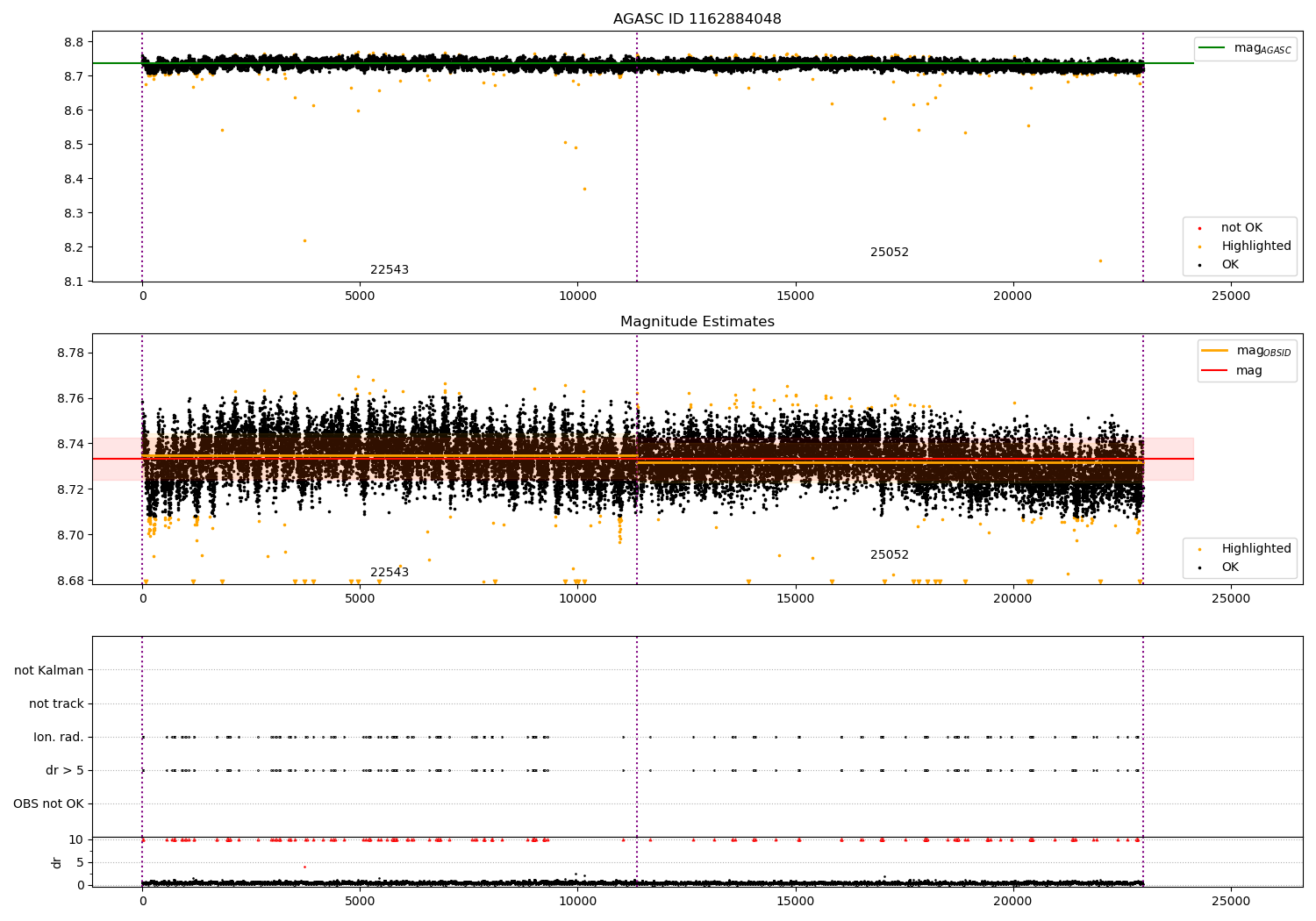Click the 10 tick on the dr axis
Screen dimensions: 1316x921
point(76,840)
